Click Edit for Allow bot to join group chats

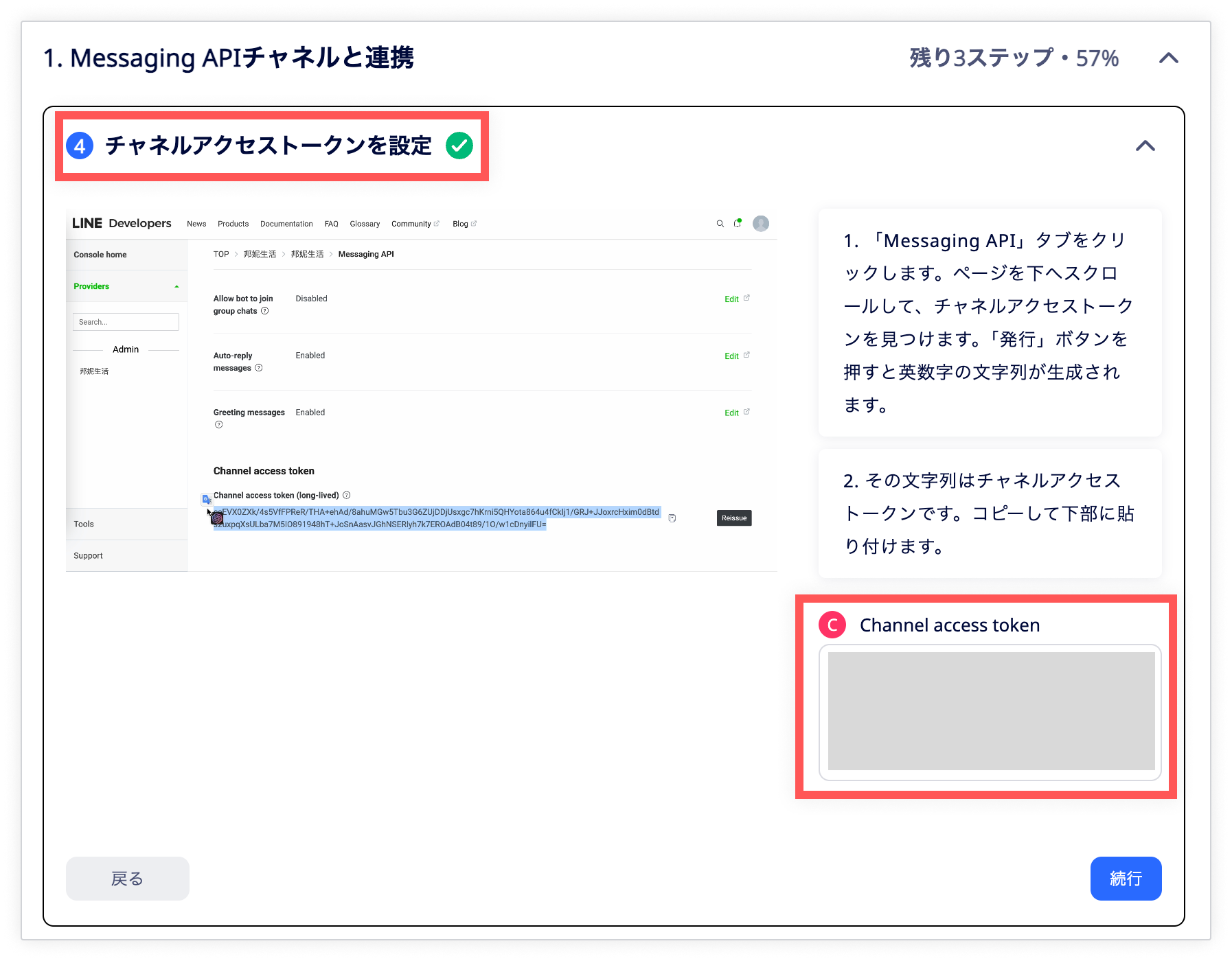[737, 299]
